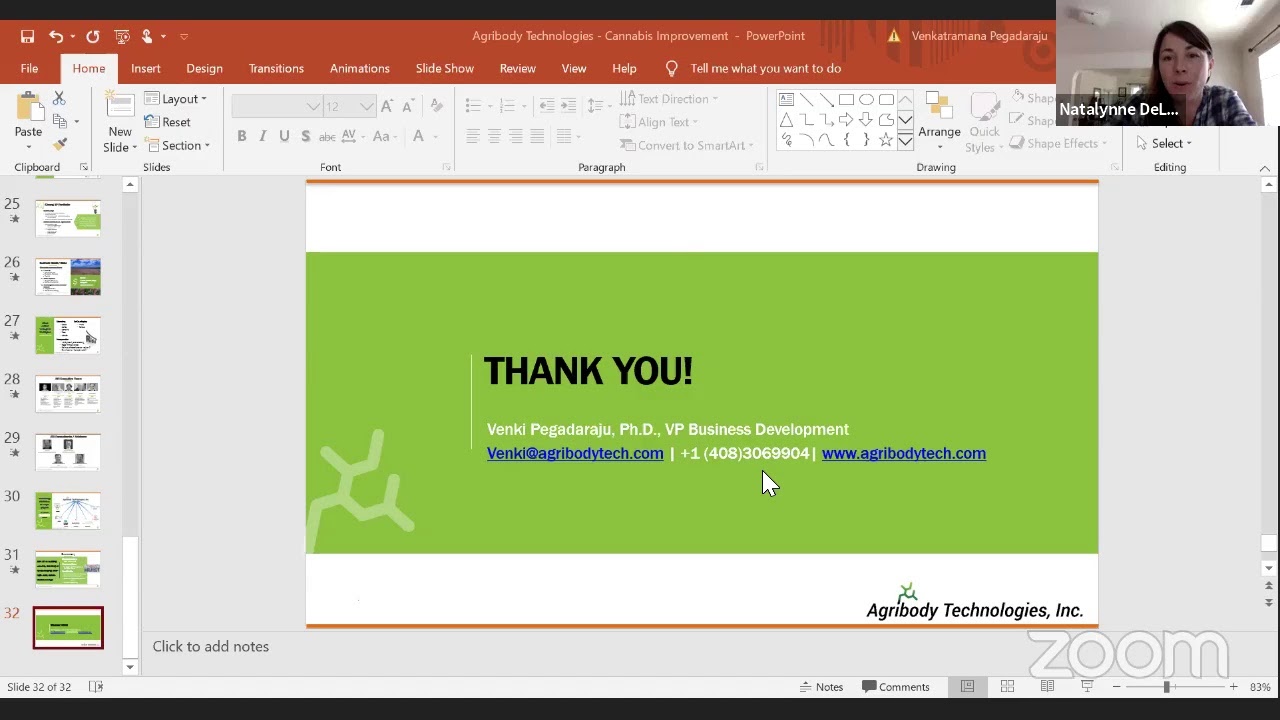Start Slide Show from status bar
Viewport: 1280px width, 720px height.
click(x=1087, y=687)
